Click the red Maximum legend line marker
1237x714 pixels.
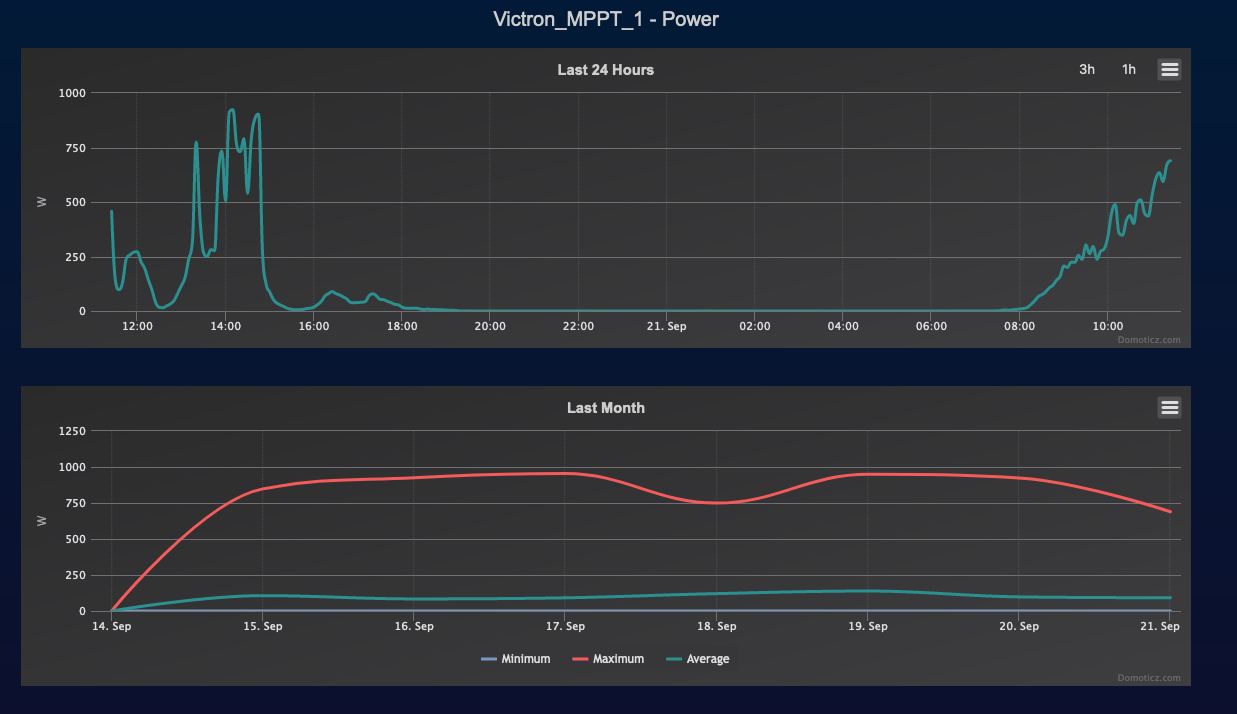tap(580, 659)
